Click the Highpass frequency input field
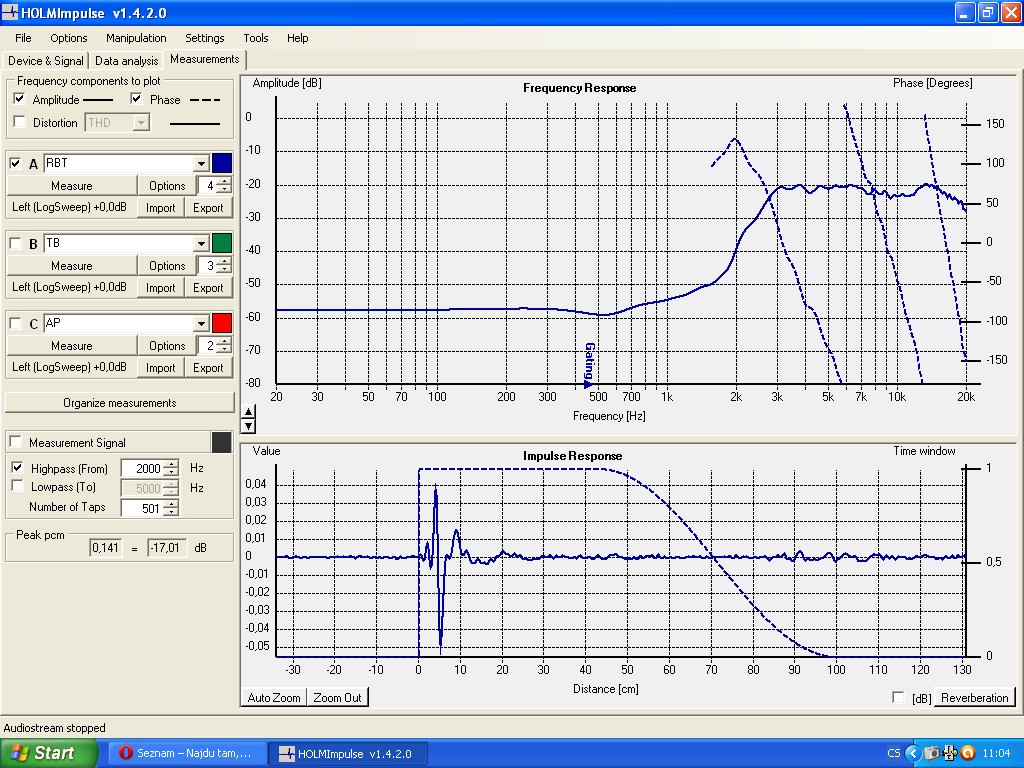Viewport: 1024px width, 768px height. 142,468
